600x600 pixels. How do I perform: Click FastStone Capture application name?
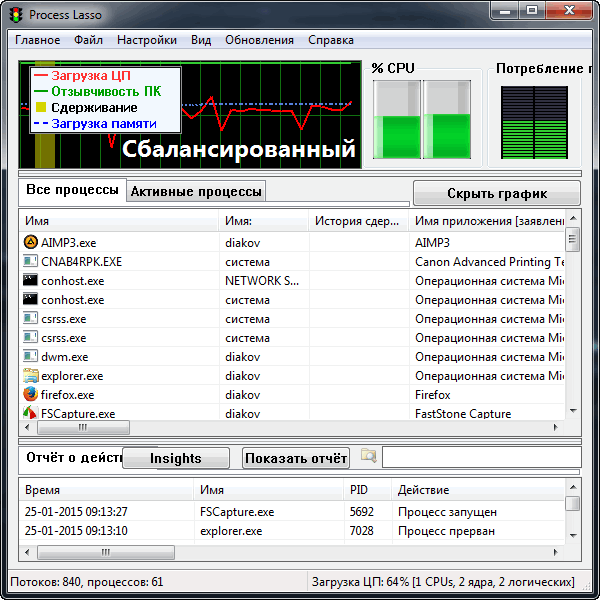(463, 414)
